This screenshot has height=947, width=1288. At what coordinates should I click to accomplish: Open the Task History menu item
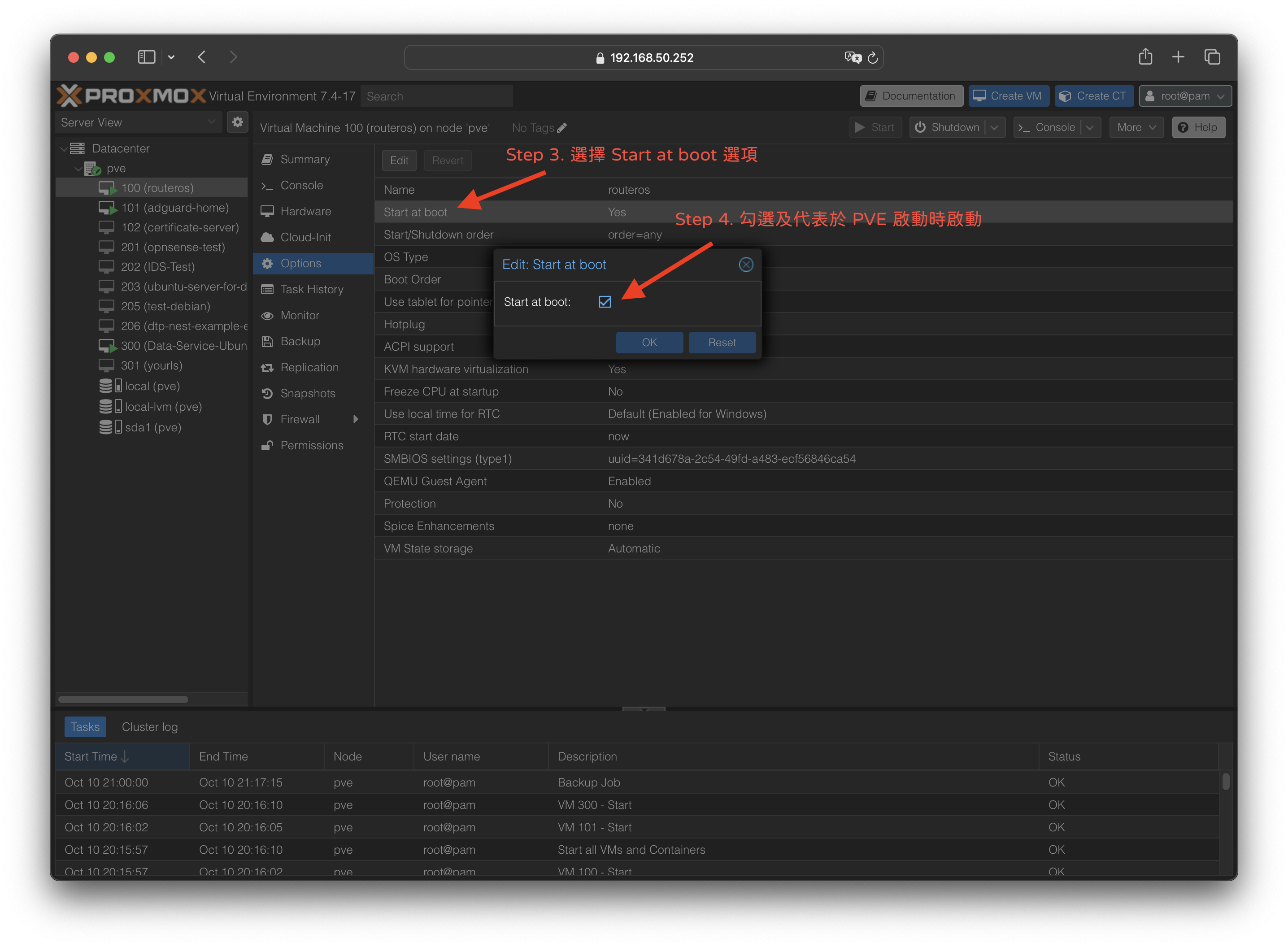point(311,290)
